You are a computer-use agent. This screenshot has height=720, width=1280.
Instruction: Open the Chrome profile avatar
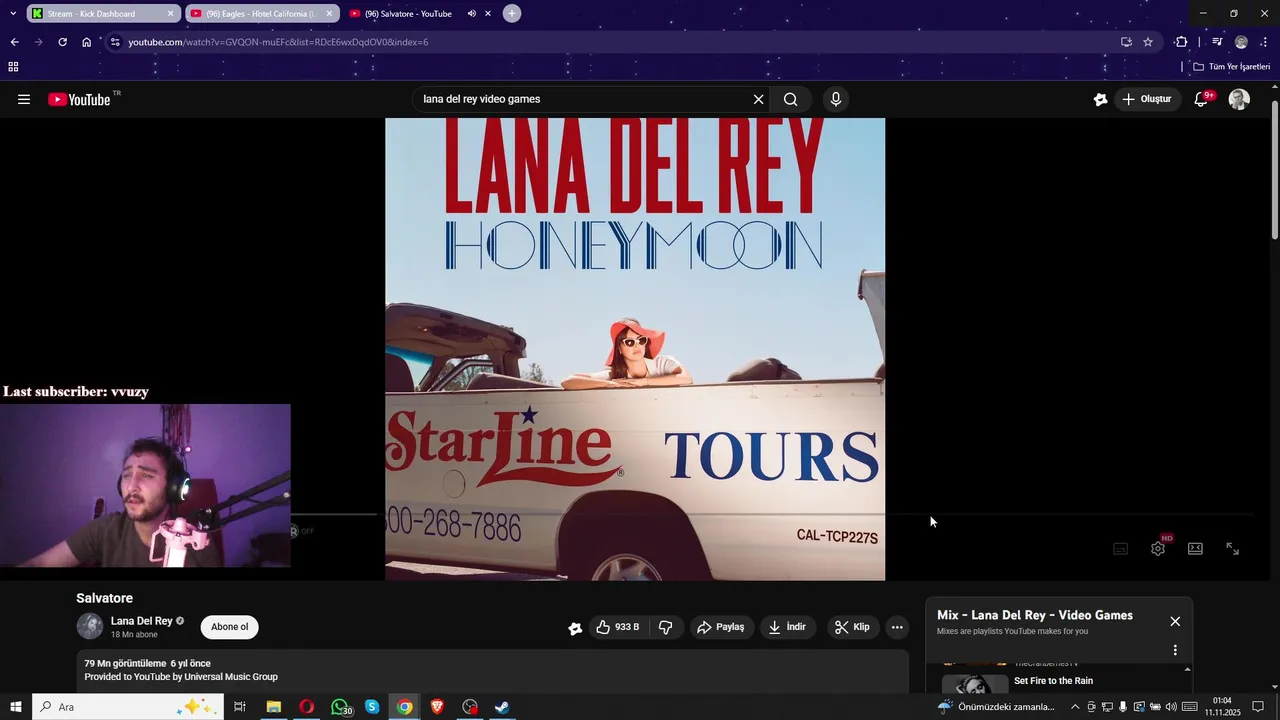tap(1241, 42)
